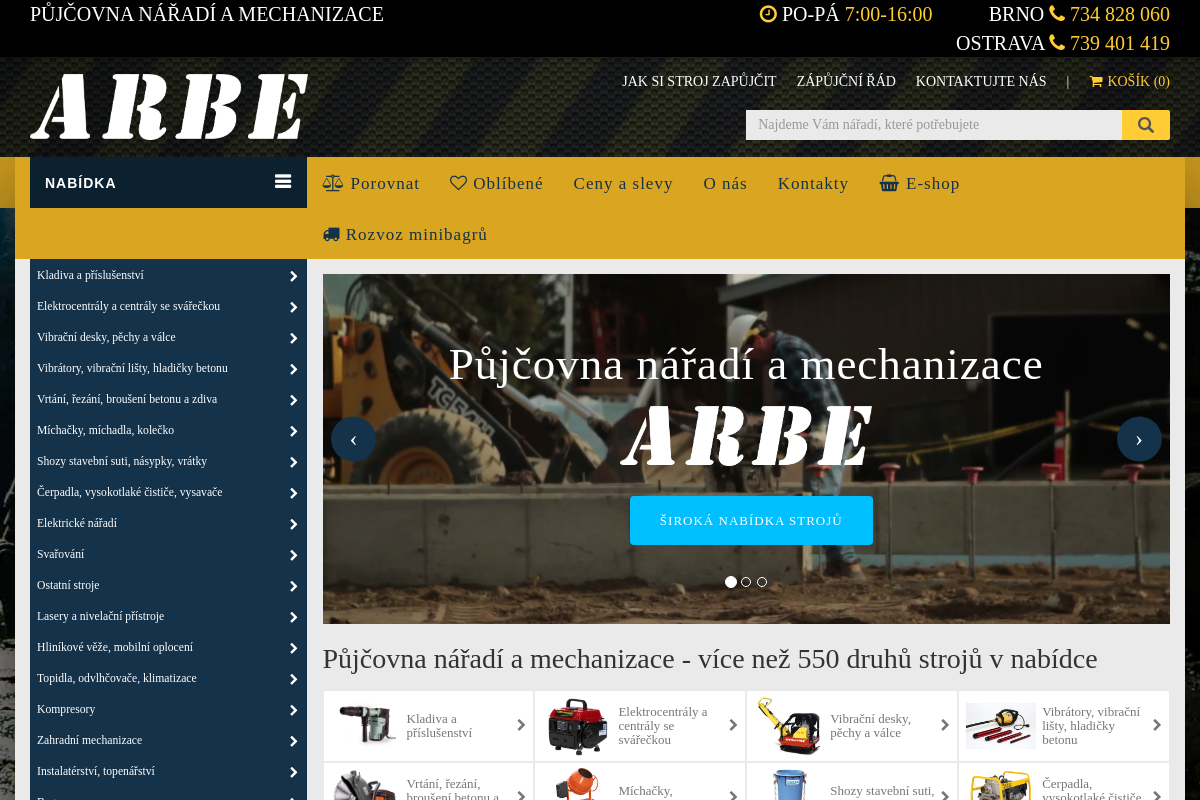The width and height of the screenshot is (1200, 800).
Task: Expand Svařování chevron
Action: 293,555
